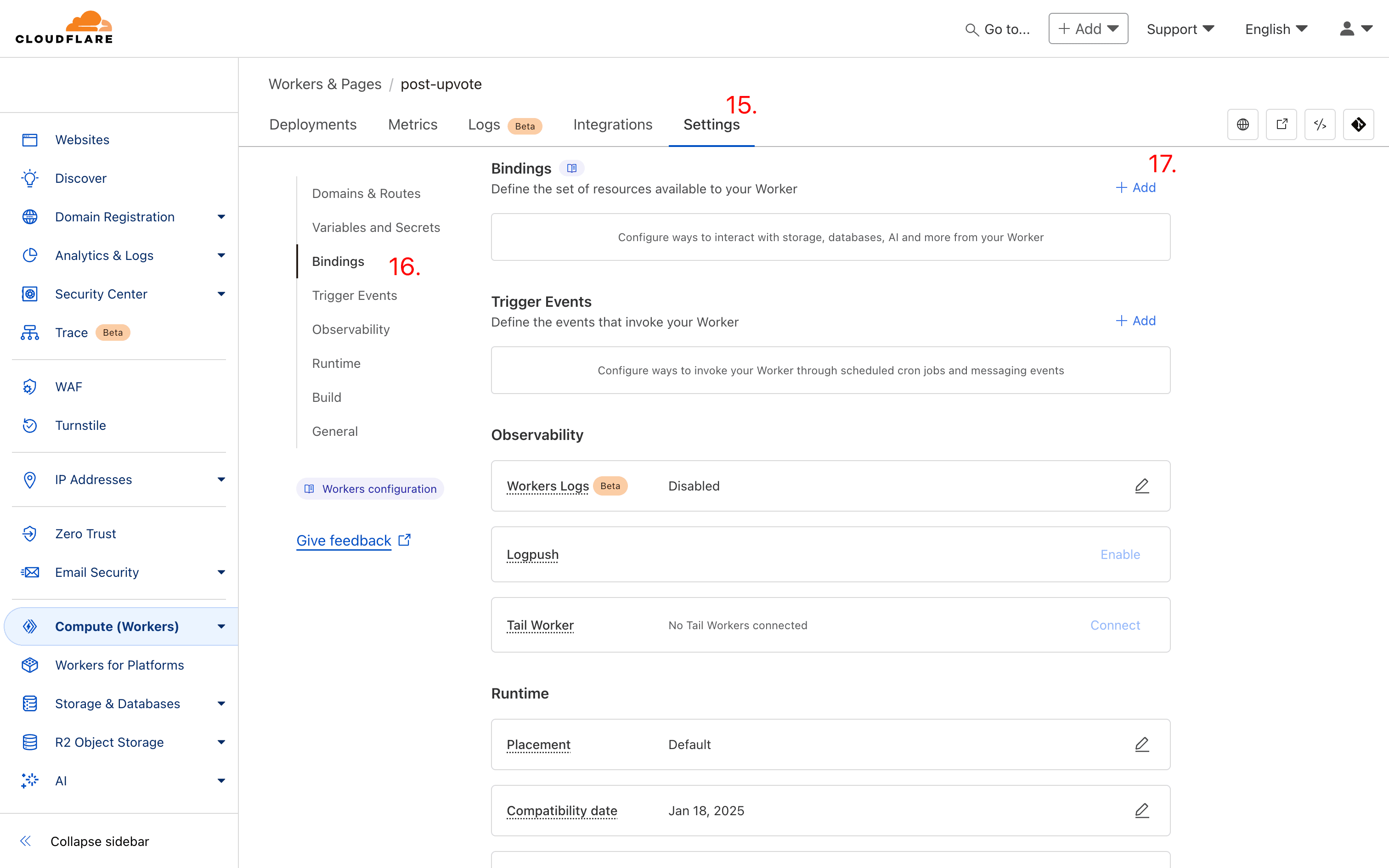Click the Security Center icon

(x=30, y=294)
